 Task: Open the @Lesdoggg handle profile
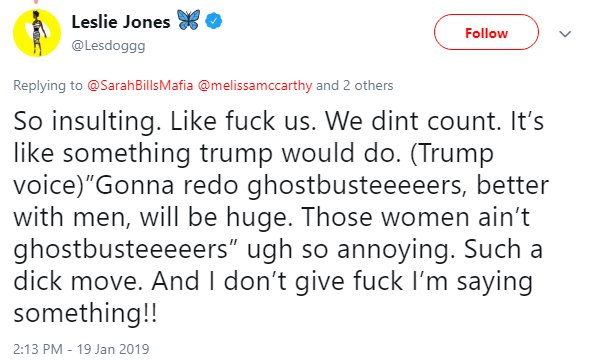108,46
